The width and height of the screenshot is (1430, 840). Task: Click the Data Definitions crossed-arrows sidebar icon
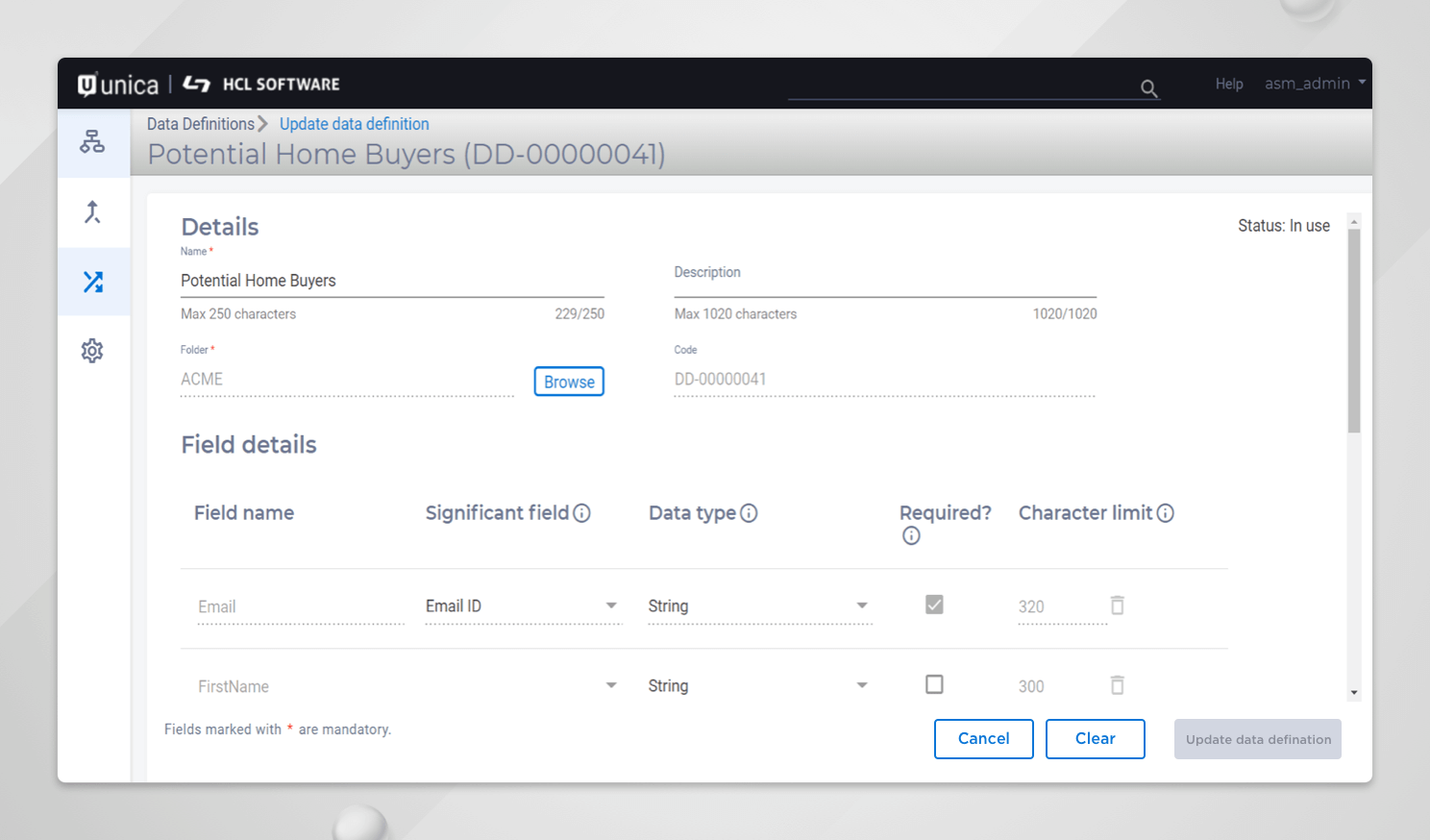(92, 282)
